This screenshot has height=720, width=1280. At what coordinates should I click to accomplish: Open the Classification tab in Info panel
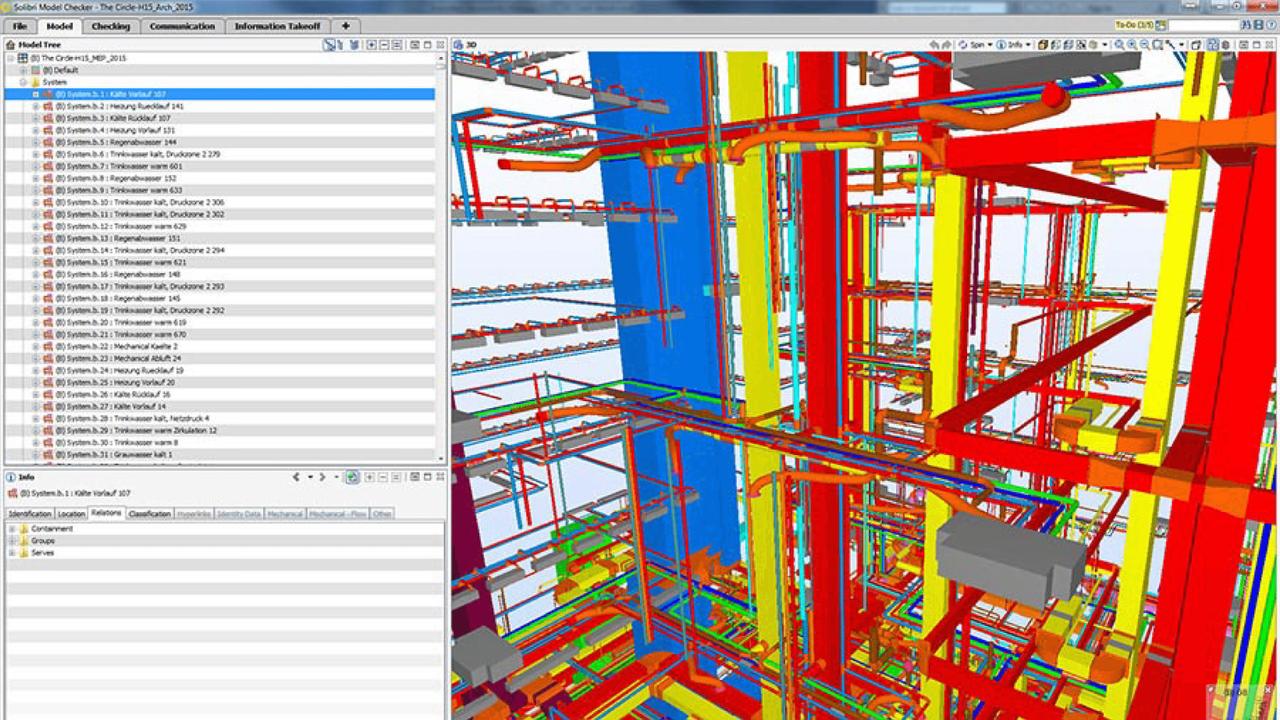tap(149, 514)
